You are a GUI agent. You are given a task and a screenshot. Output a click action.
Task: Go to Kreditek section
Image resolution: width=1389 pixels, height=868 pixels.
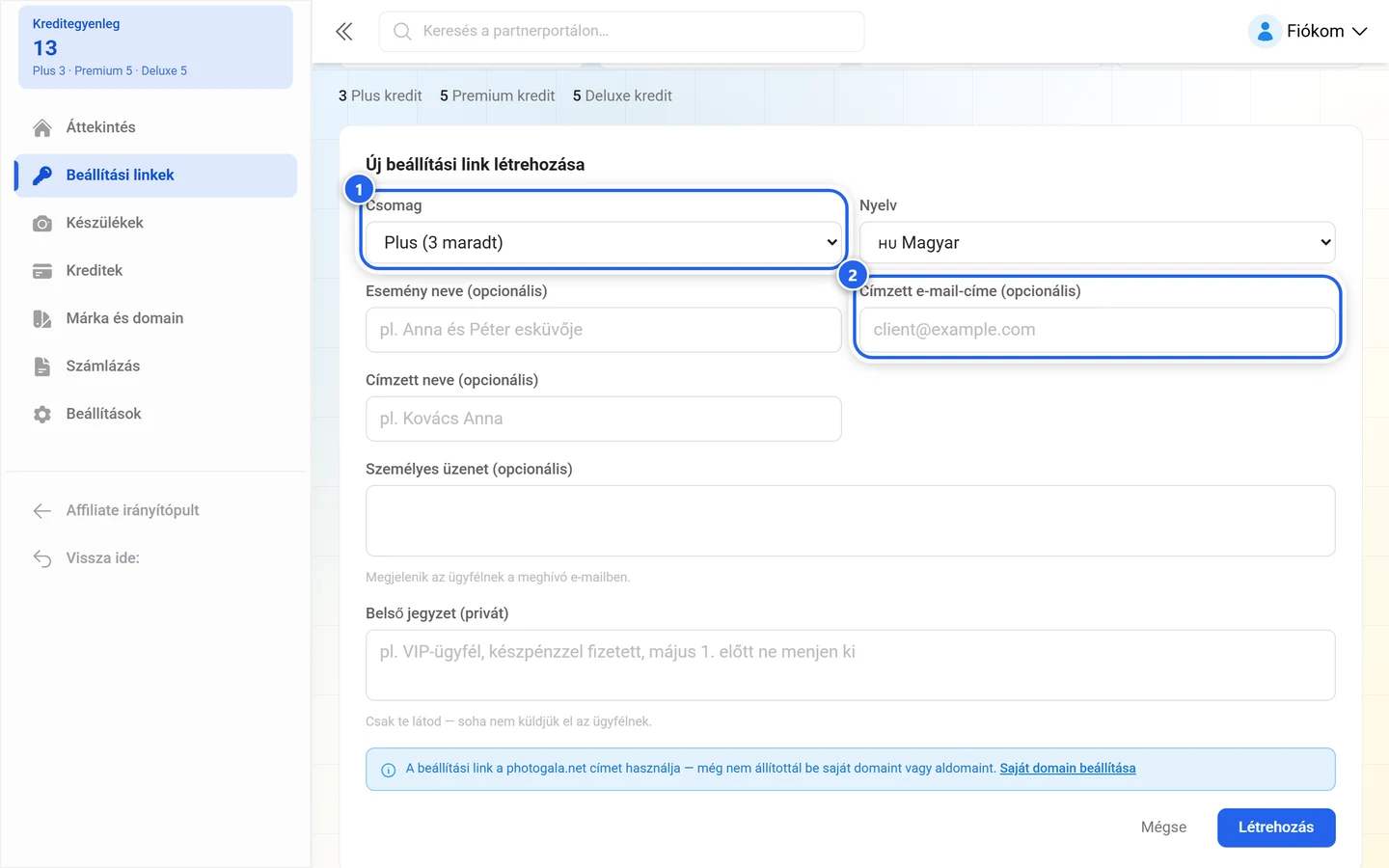click(156, 271)
